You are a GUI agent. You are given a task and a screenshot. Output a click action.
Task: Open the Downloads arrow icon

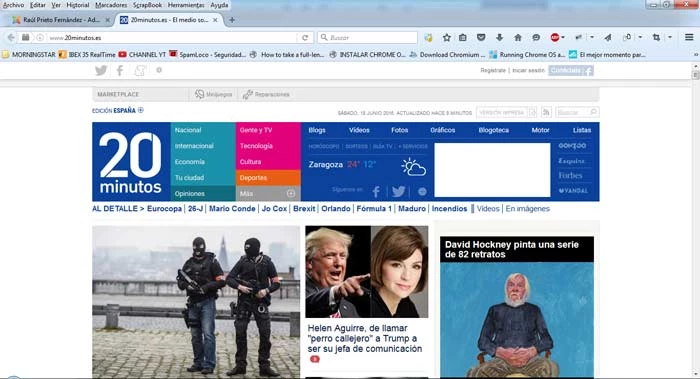[499, 37]
